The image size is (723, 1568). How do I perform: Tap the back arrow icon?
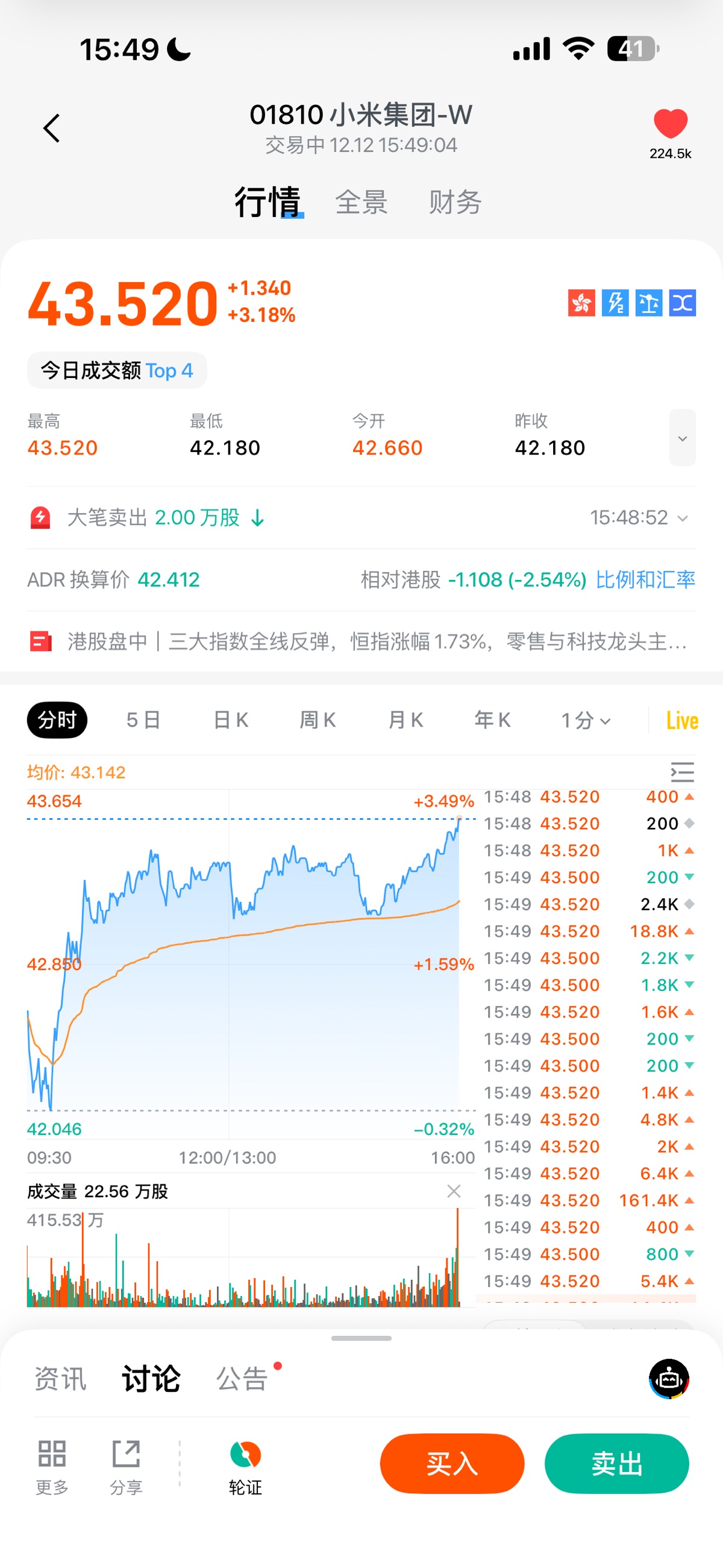52,128
